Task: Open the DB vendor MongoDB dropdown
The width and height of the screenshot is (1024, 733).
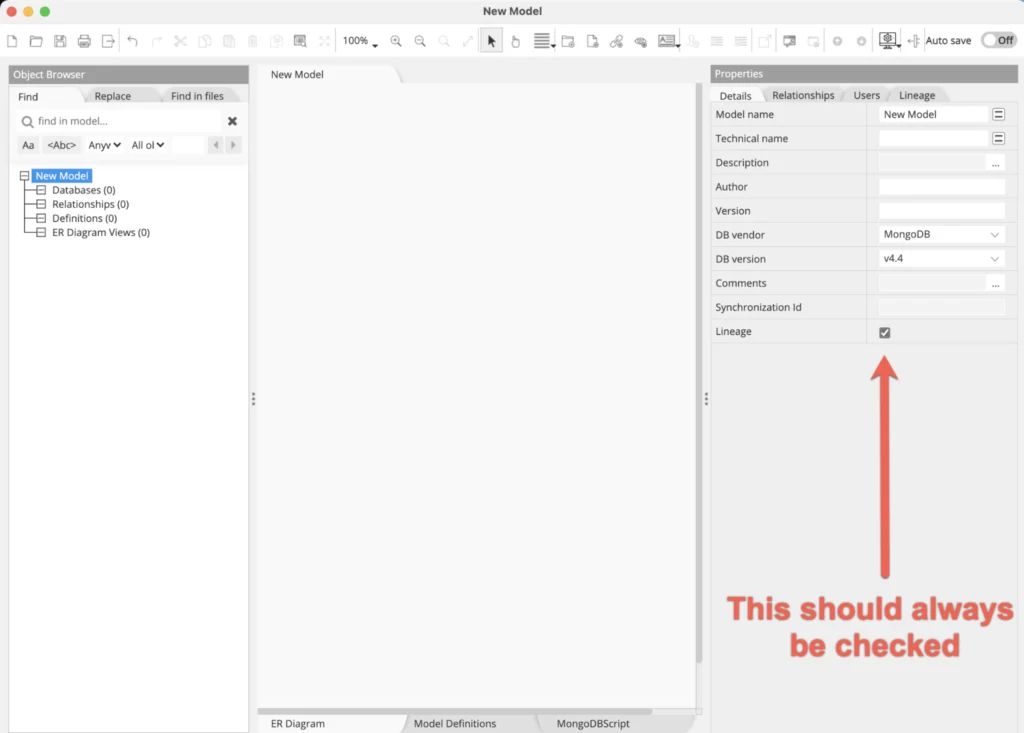Action: click(x=941, y=235)
